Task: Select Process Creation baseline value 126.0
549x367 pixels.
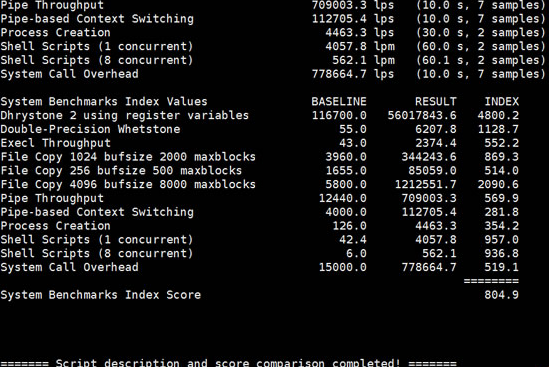Action: [349, 226]
